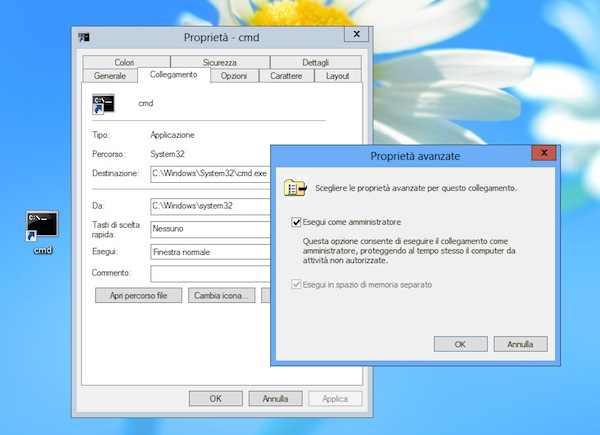This screenshot has height=435, width=600.
Task: Click OK in Proprietà - cmd window
Action: (215, 399)
